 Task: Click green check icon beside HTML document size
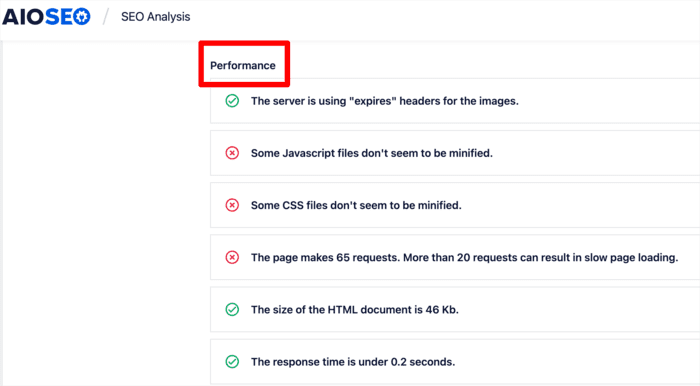[x=232, y=310]
